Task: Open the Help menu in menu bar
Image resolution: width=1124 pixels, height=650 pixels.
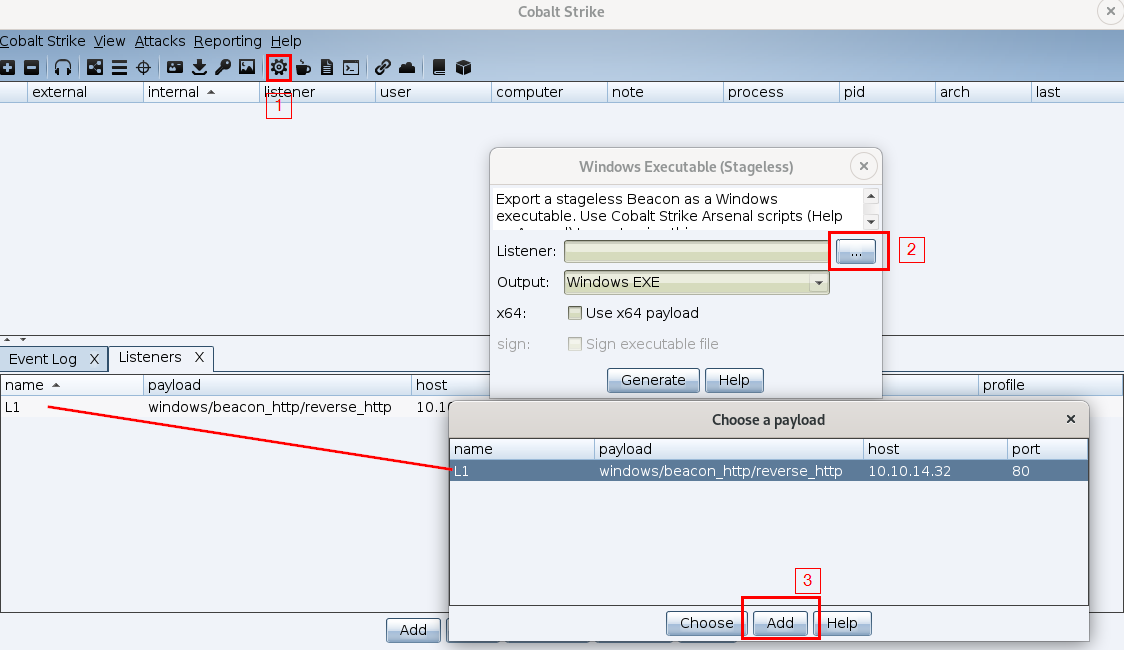Action: click(286, 41)
